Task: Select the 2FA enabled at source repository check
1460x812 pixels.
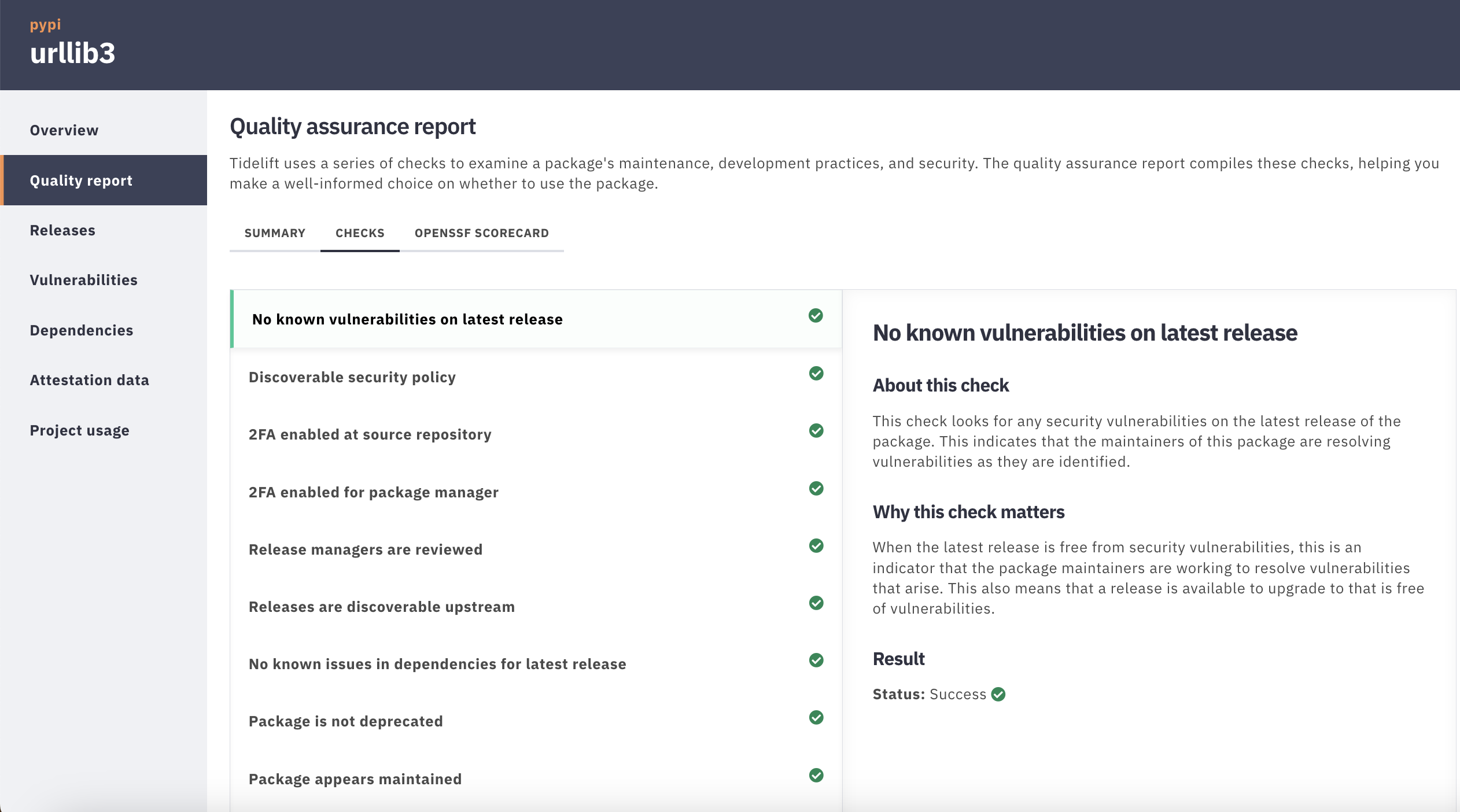Action: coord(536,434)
